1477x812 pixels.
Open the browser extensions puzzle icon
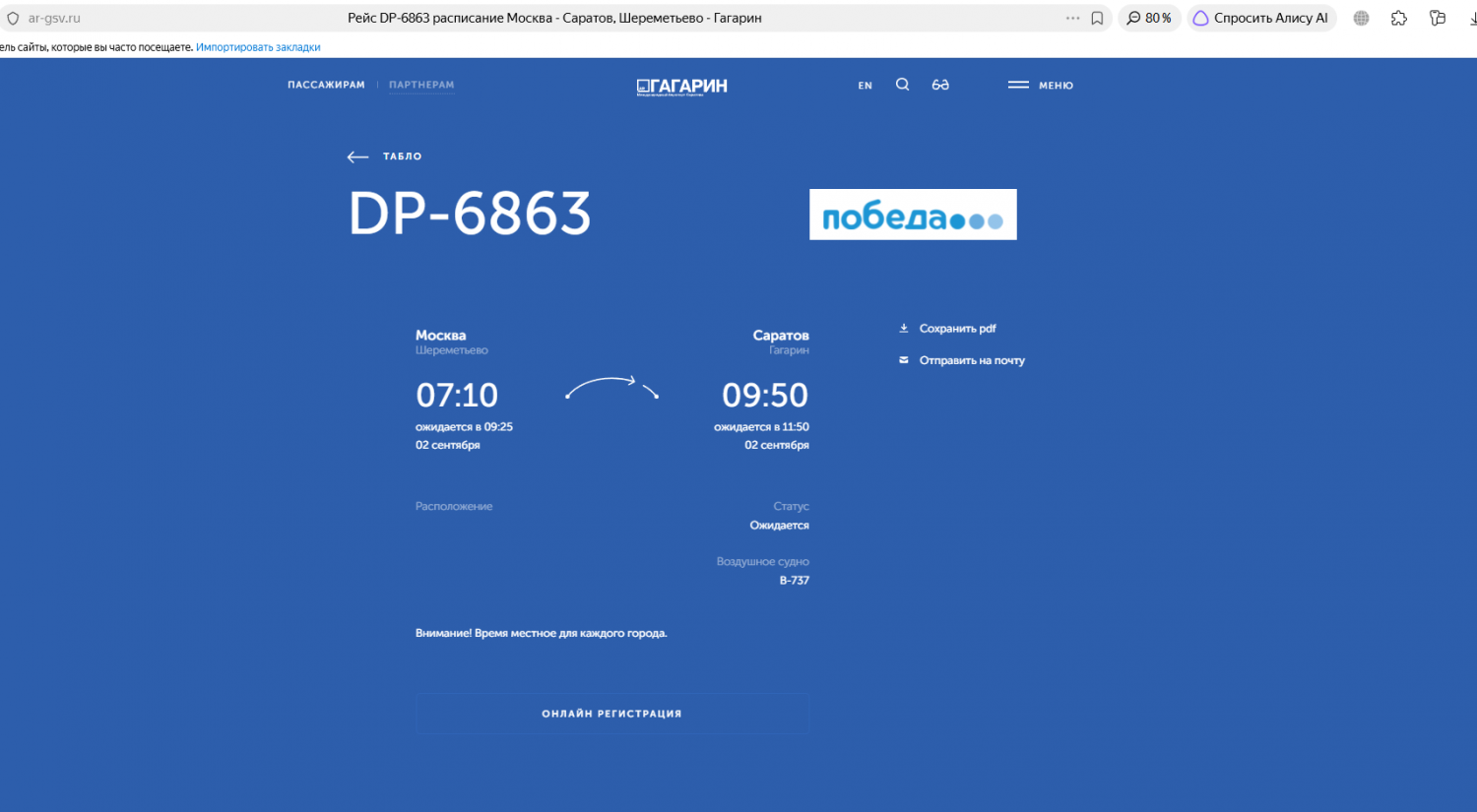pyautogui.click(x=1399, y=18)
